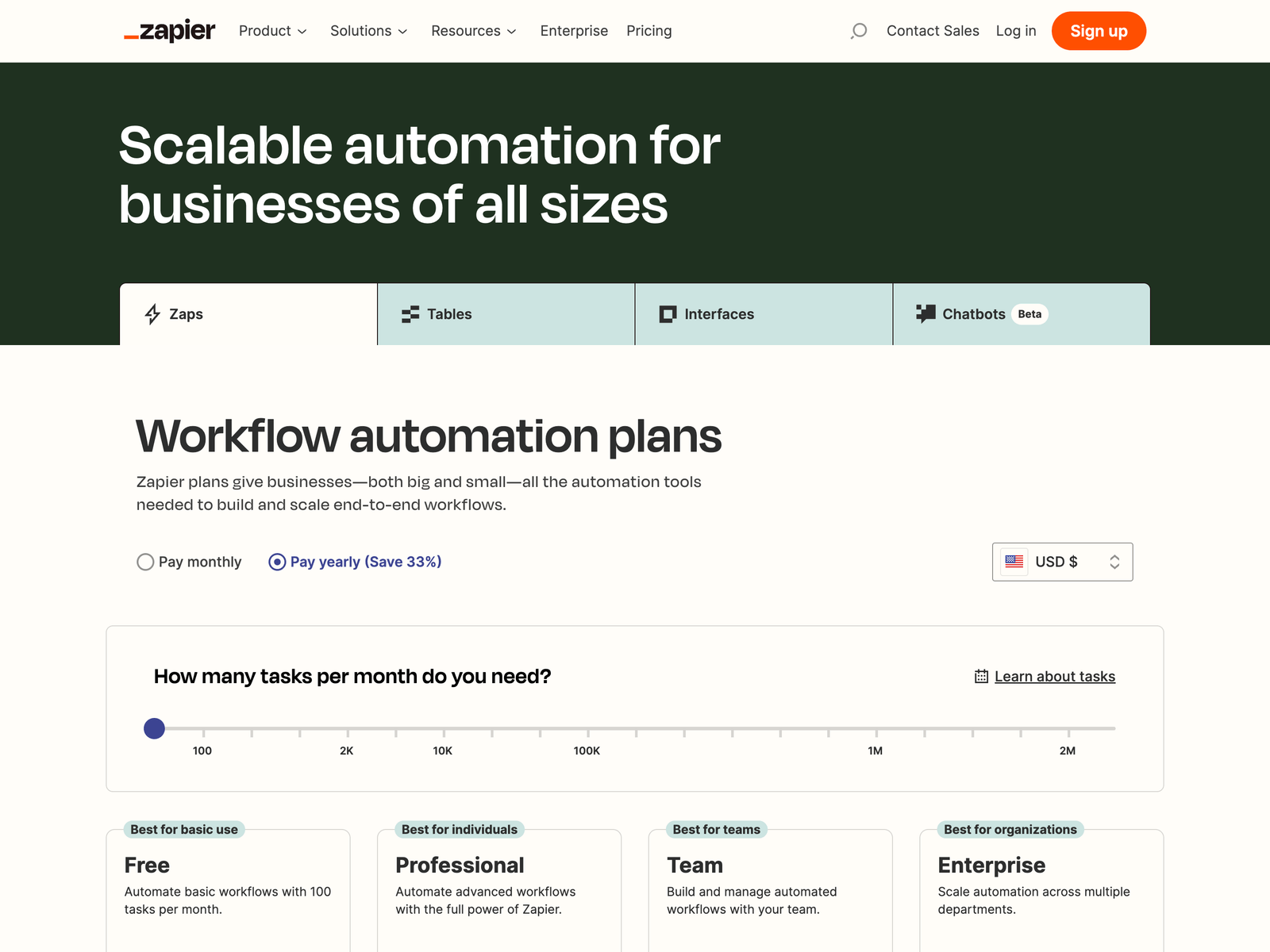The height and width of the screenshot is (952, 1270).
Task: Select Pay yearly (Save 33%) option
Action: pos(355,562)
